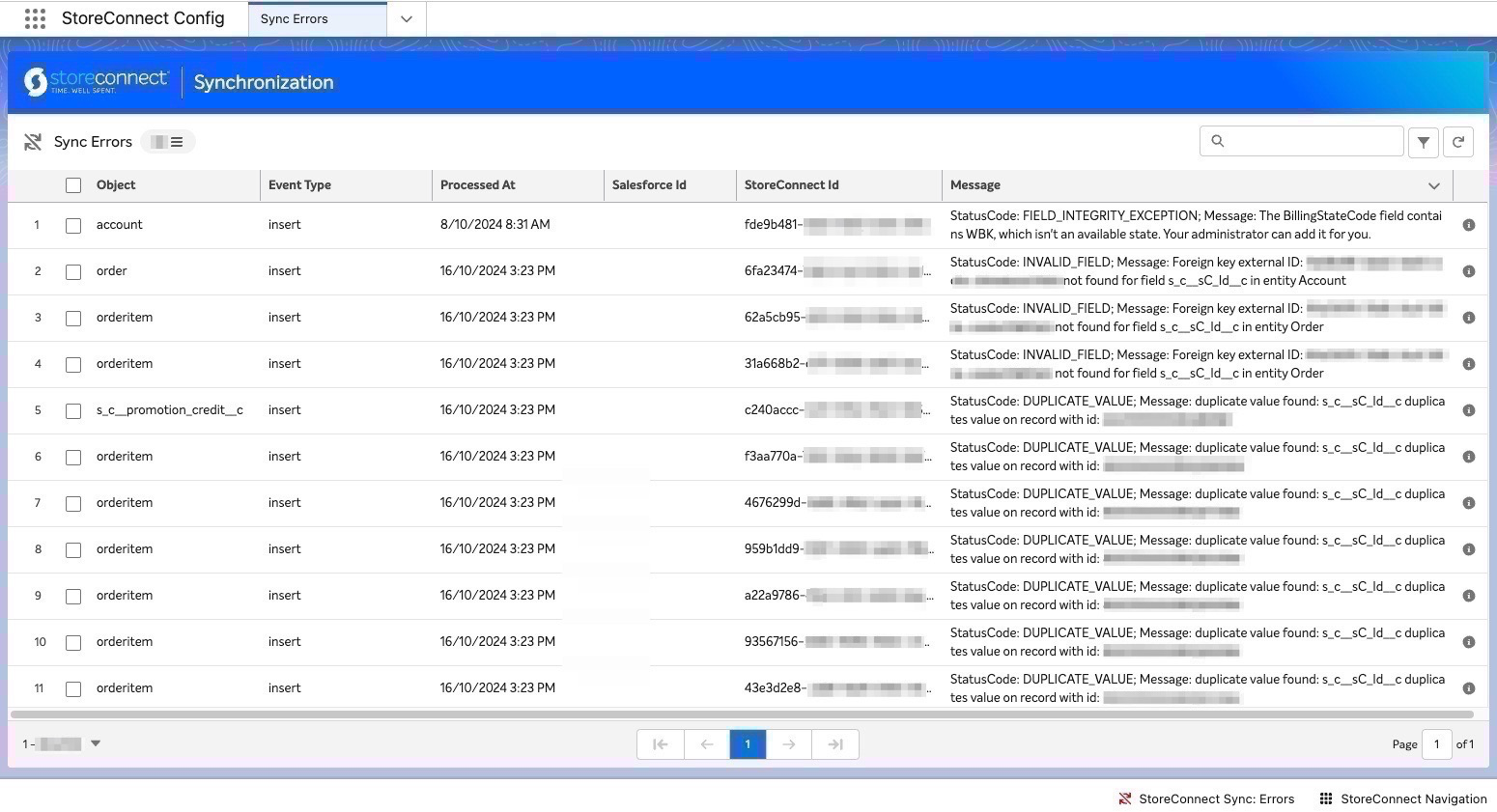Viewport: 1497px width, 812px height.
Task: Click the account object cell
Action: (x=120, y=225)
